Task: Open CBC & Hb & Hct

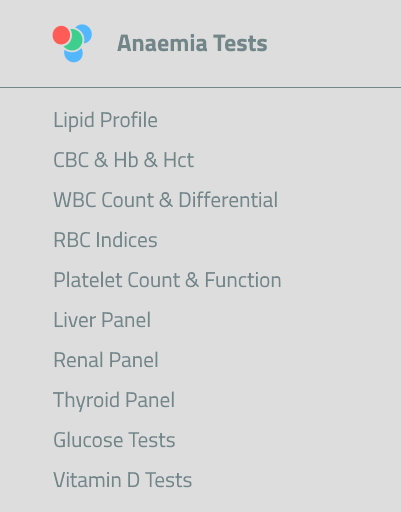Action: pos(124,160)
